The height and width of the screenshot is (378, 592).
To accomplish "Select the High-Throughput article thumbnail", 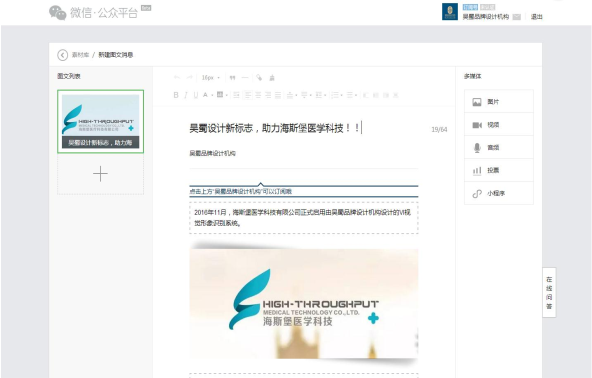I will [100, 121].
